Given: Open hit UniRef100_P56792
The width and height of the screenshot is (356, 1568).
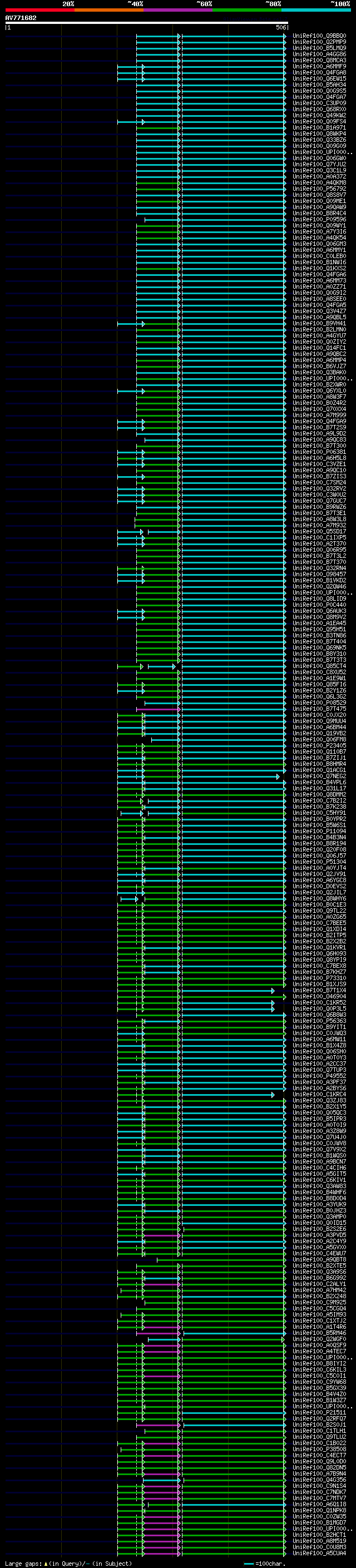Looking at the screenshot, I should pyautogui.click(x=319, y=189).
